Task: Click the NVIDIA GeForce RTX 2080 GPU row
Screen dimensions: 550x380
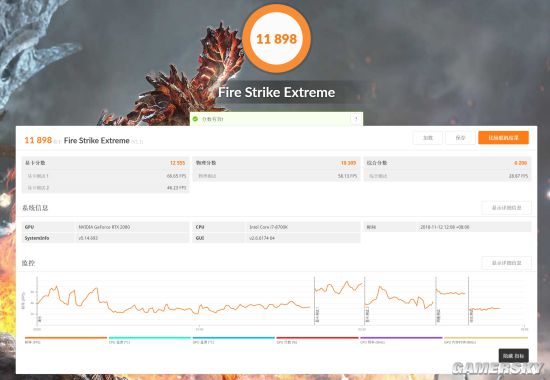Action: click(105, 227)
